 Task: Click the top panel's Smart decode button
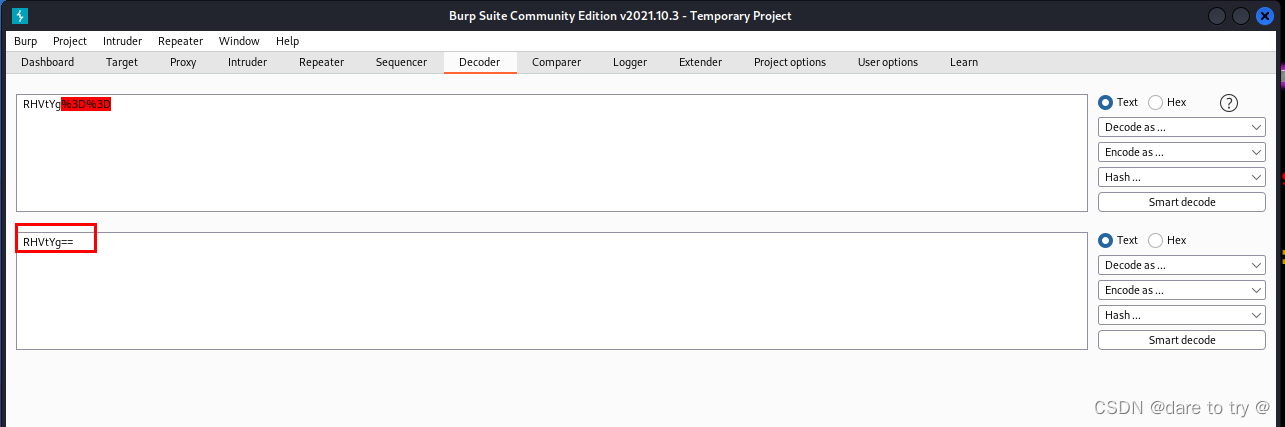pos(1182,202)
